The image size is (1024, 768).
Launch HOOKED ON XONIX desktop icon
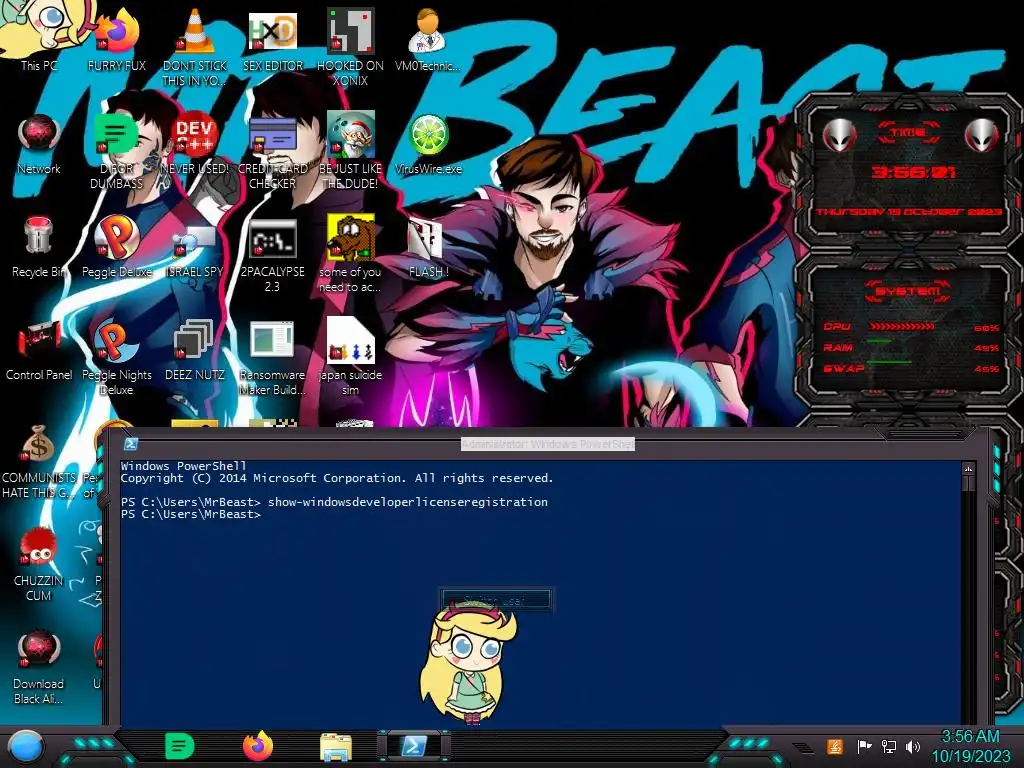[x=350, y=46]
